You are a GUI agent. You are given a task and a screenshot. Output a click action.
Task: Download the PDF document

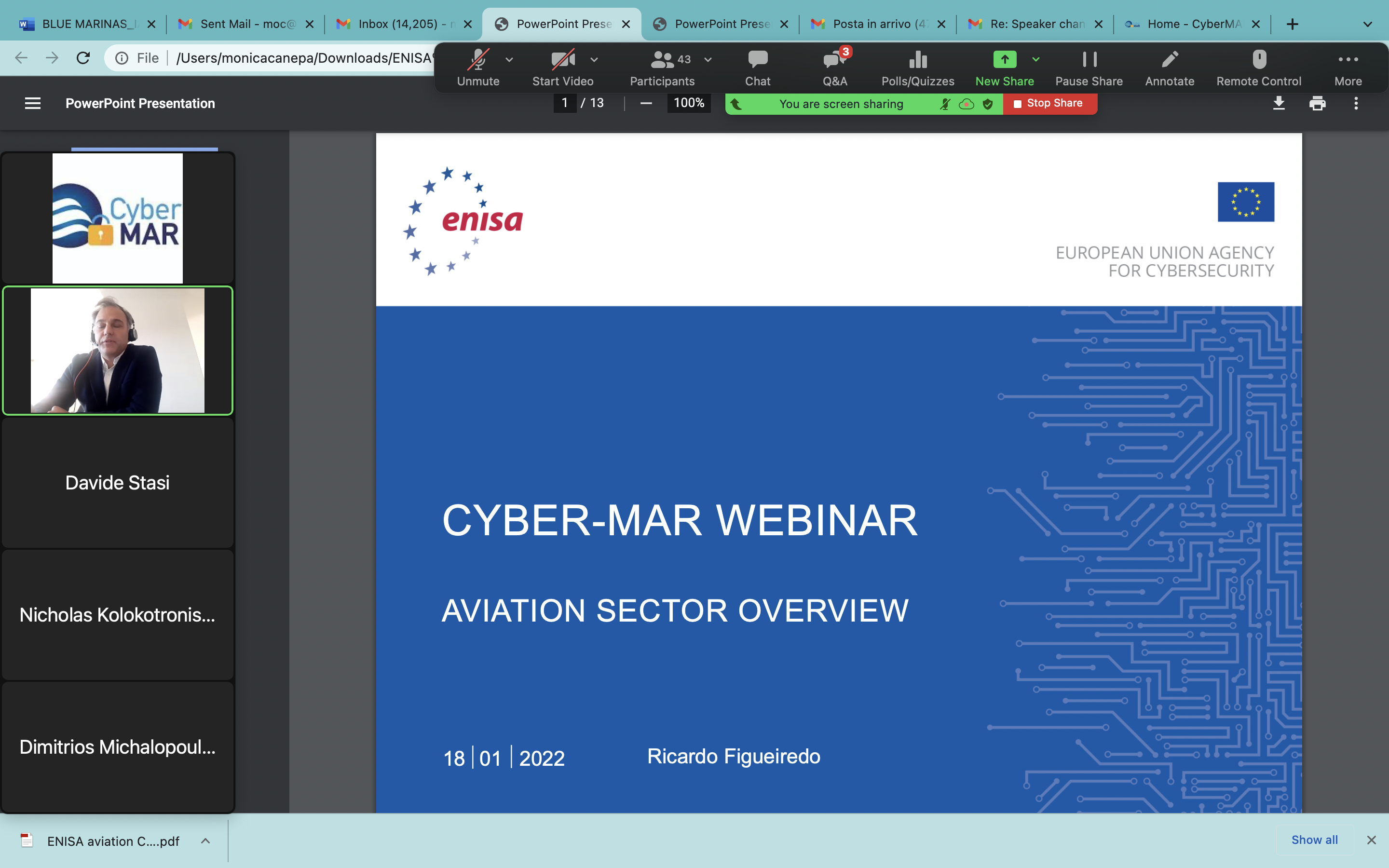tap(1279, 103)
